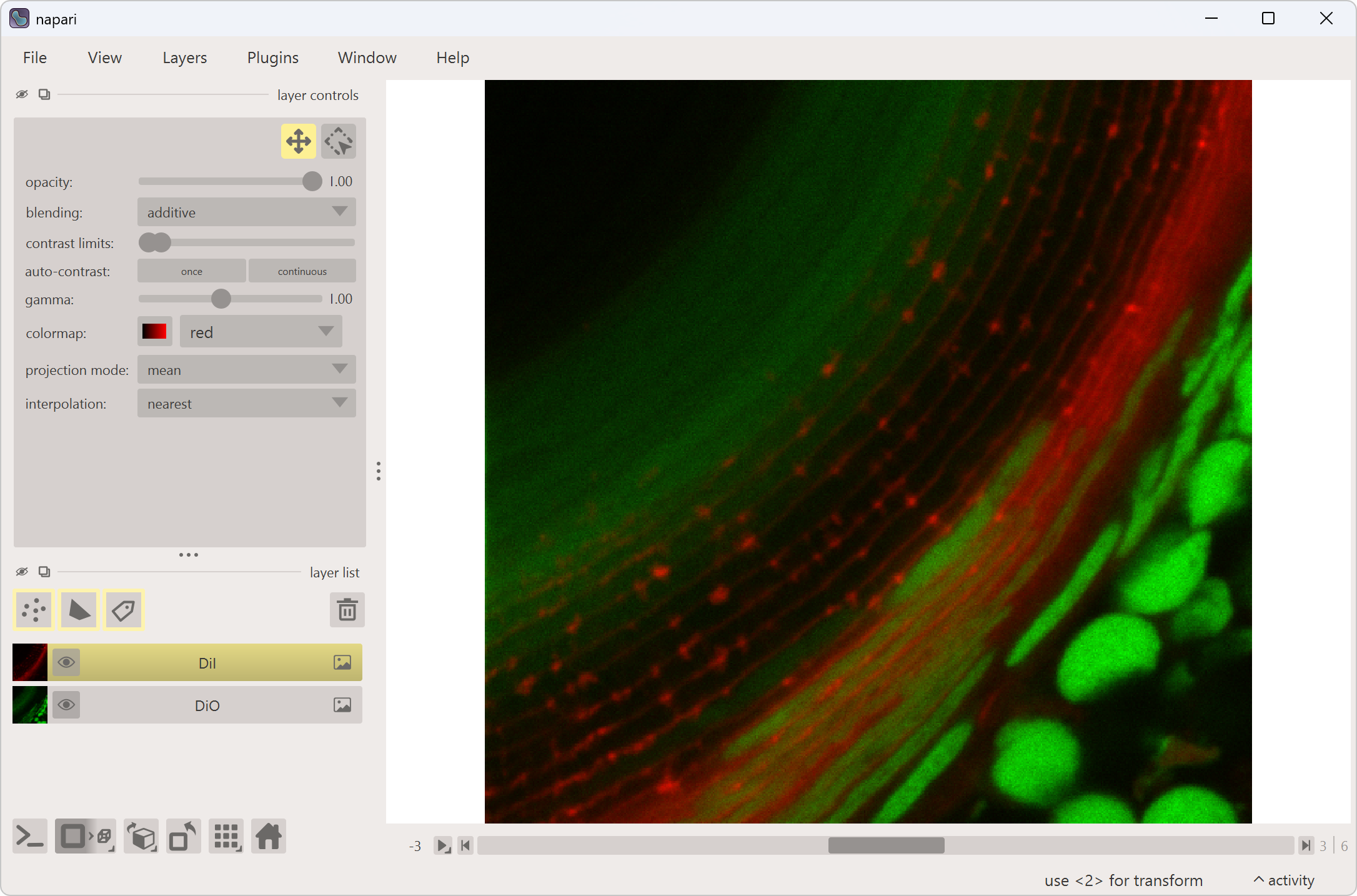Click the current slice number 3

click(x=1323, y=846)
